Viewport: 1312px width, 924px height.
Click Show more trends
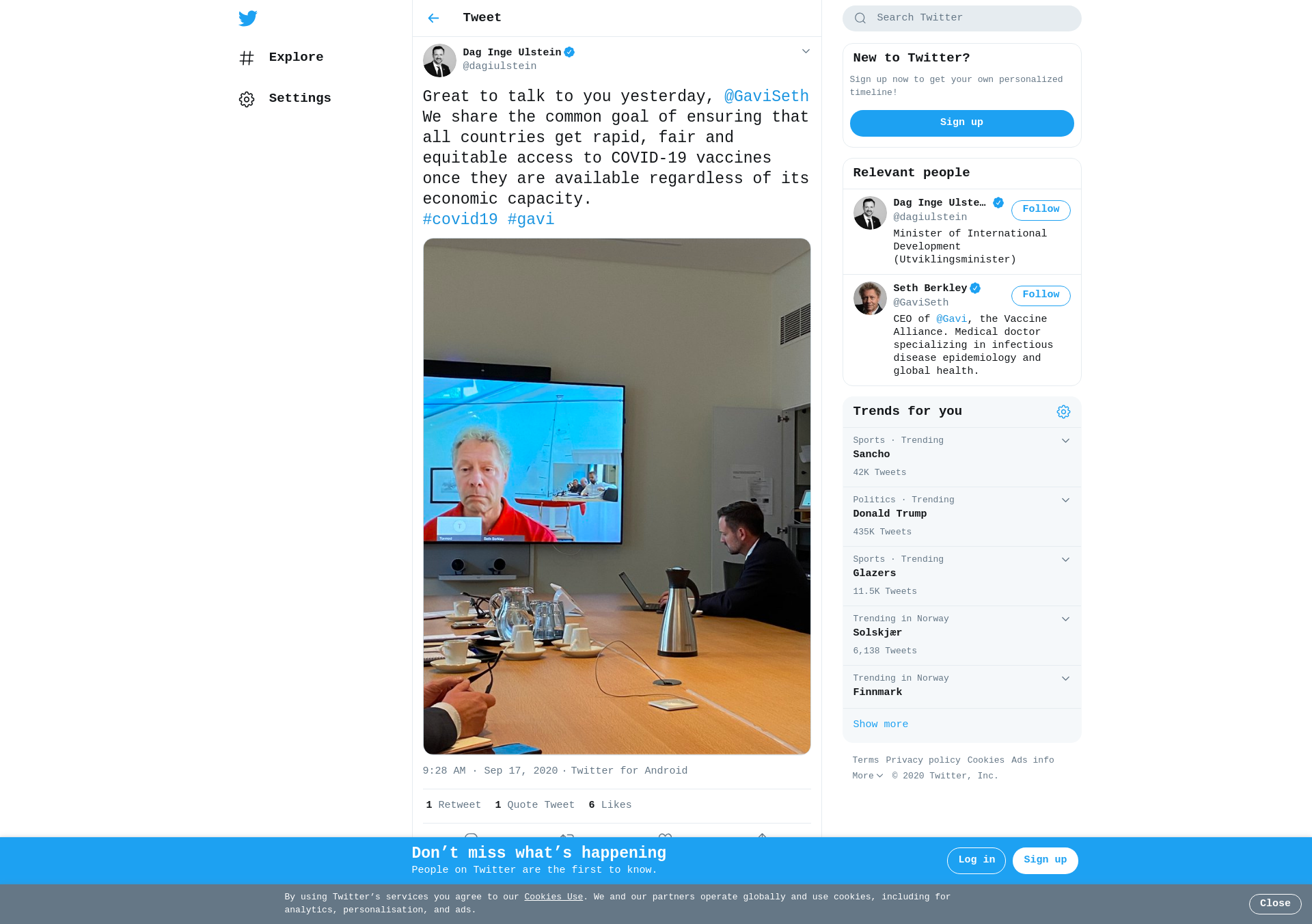(880, 724)
